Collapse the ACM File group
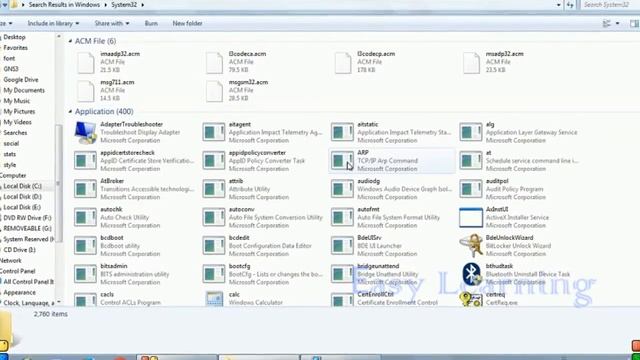 pyautogui.click(x=70, y=41)
